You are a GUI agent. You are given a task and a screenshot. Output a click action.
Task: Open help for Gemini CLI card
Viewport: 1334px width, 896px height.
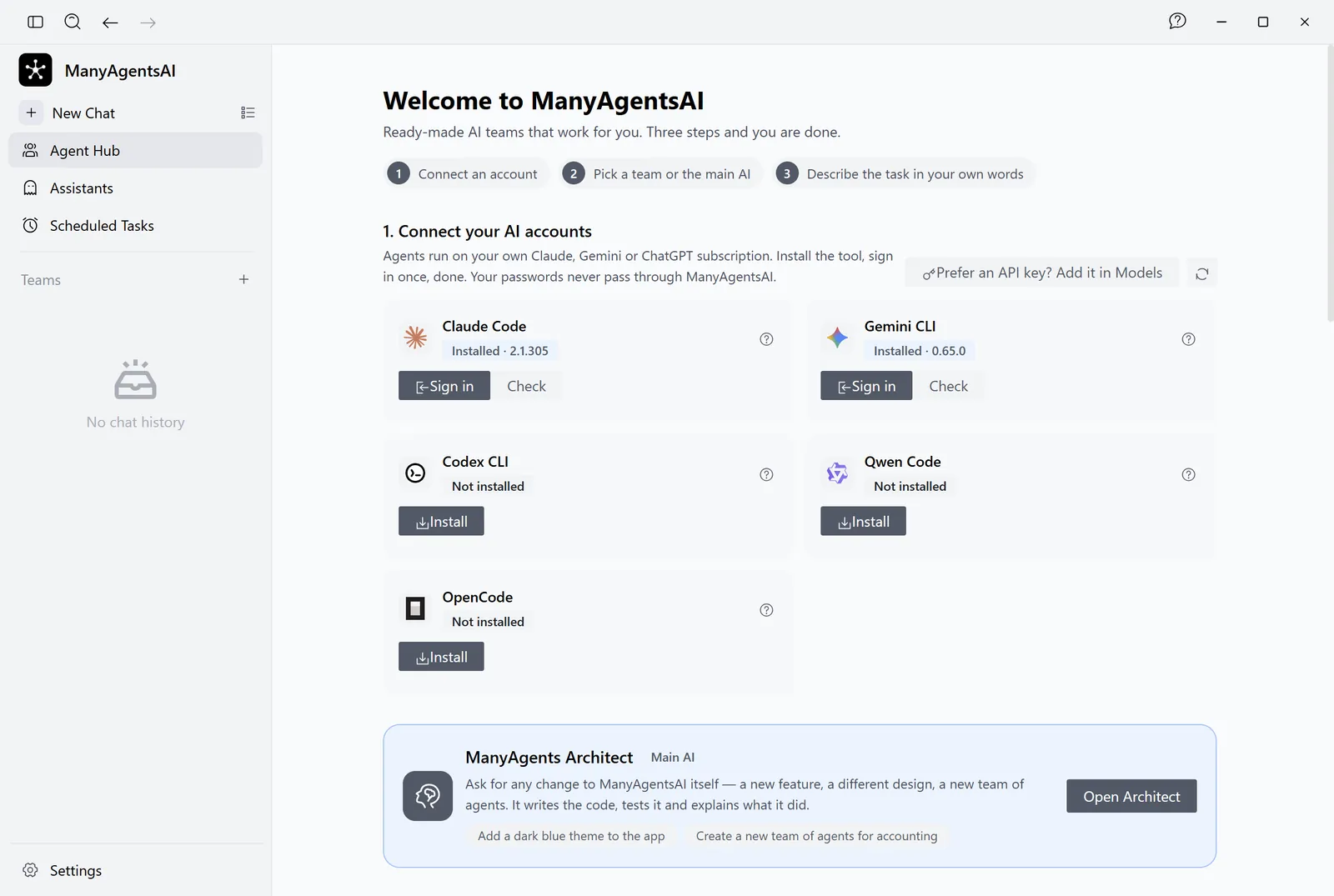(x=1188, y=339)
